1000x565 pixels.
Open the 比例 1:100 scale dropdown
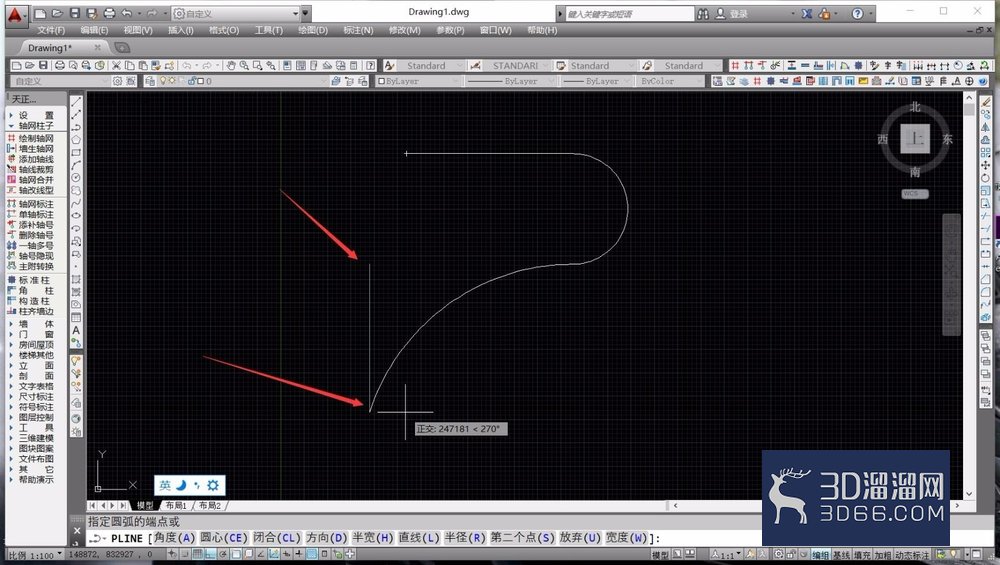pos(35,555)
